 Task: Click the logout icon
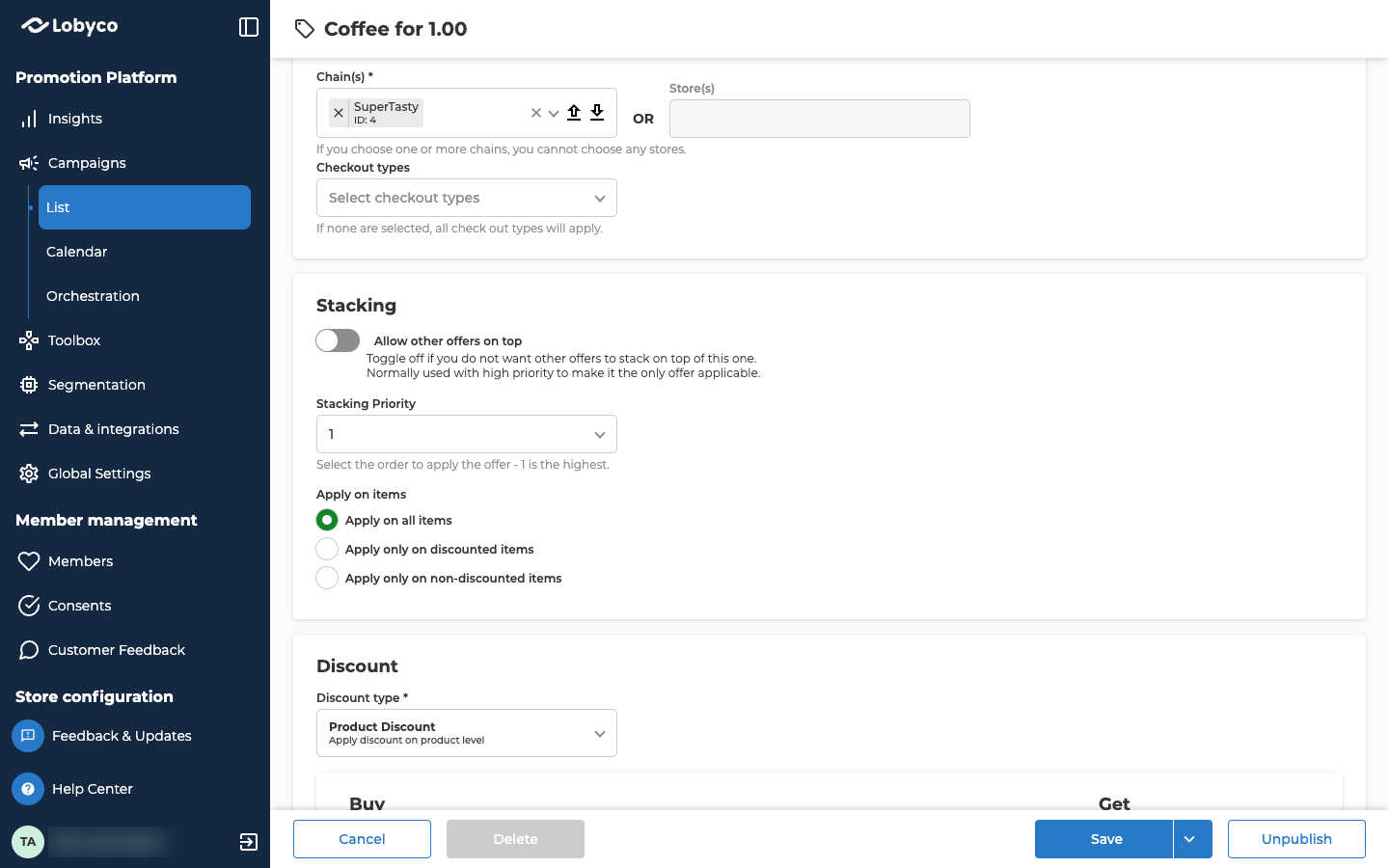point(249,842)
